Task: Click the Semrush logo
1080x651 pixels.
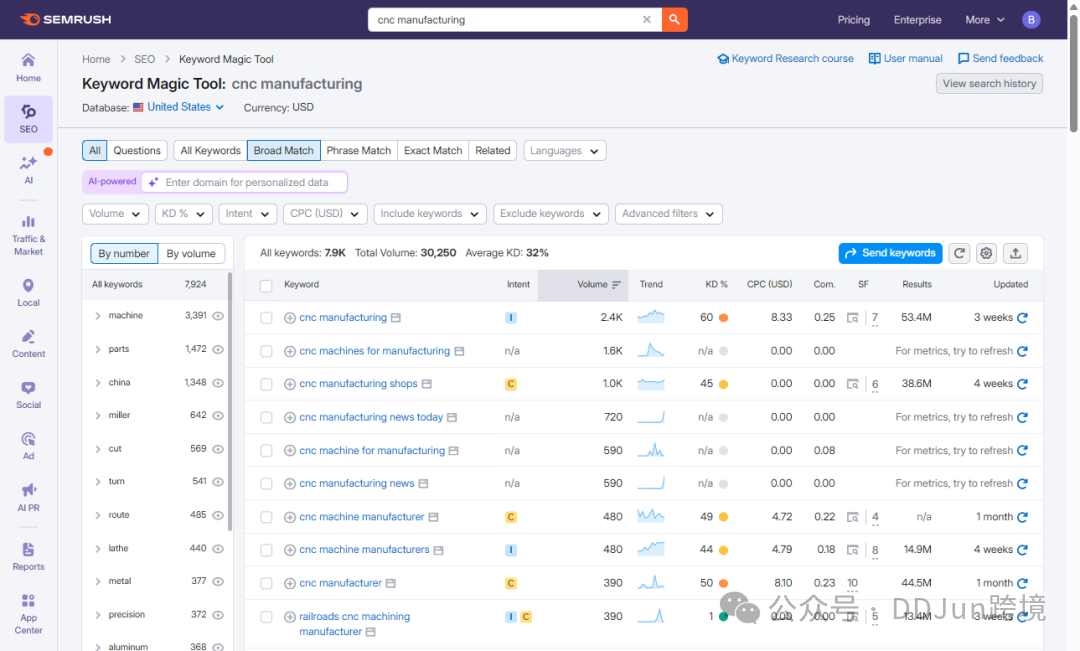Action: 65,19
